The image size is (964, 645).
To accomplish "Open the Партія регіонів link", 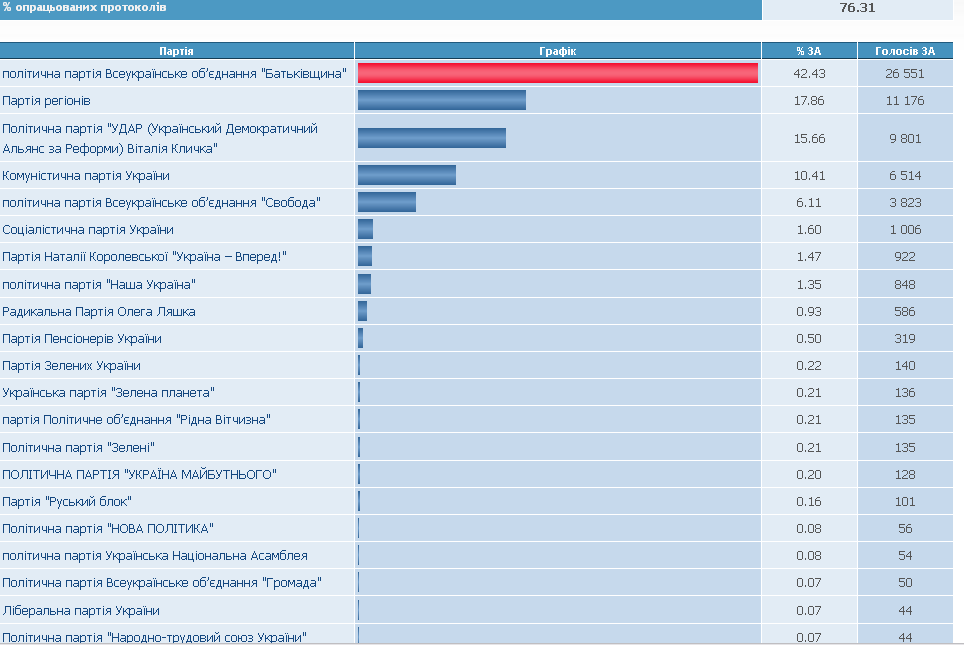I will [47, 101].
